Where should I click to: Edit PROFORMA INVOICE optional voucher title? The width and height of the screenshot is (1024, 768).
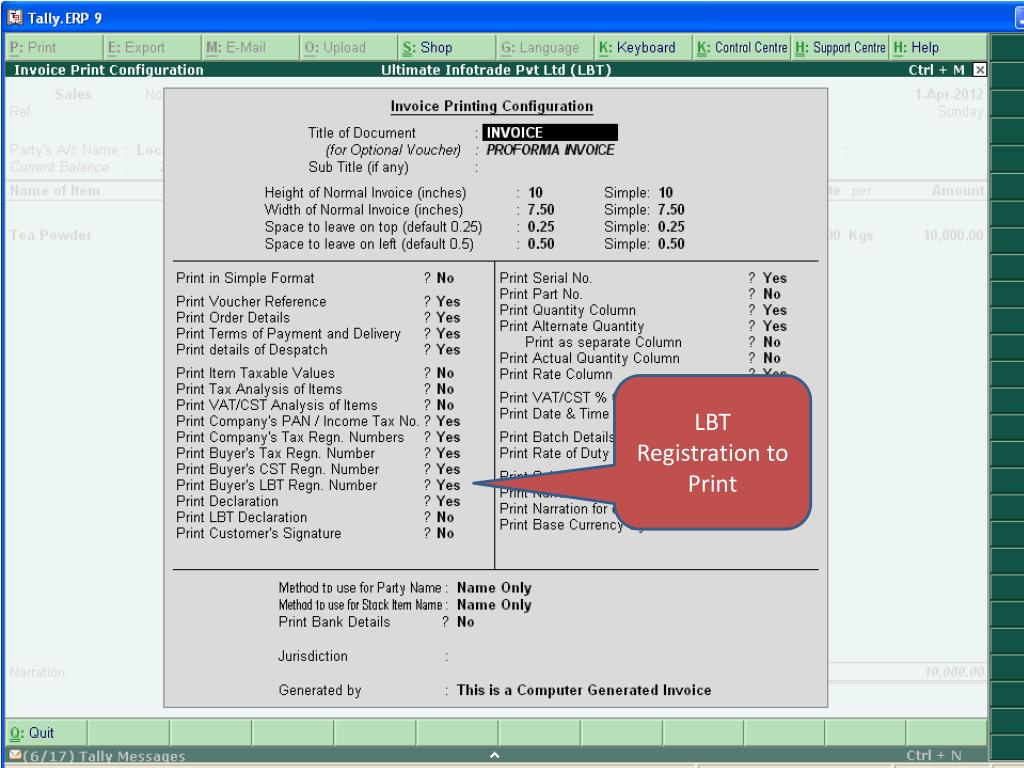[550, 150]
